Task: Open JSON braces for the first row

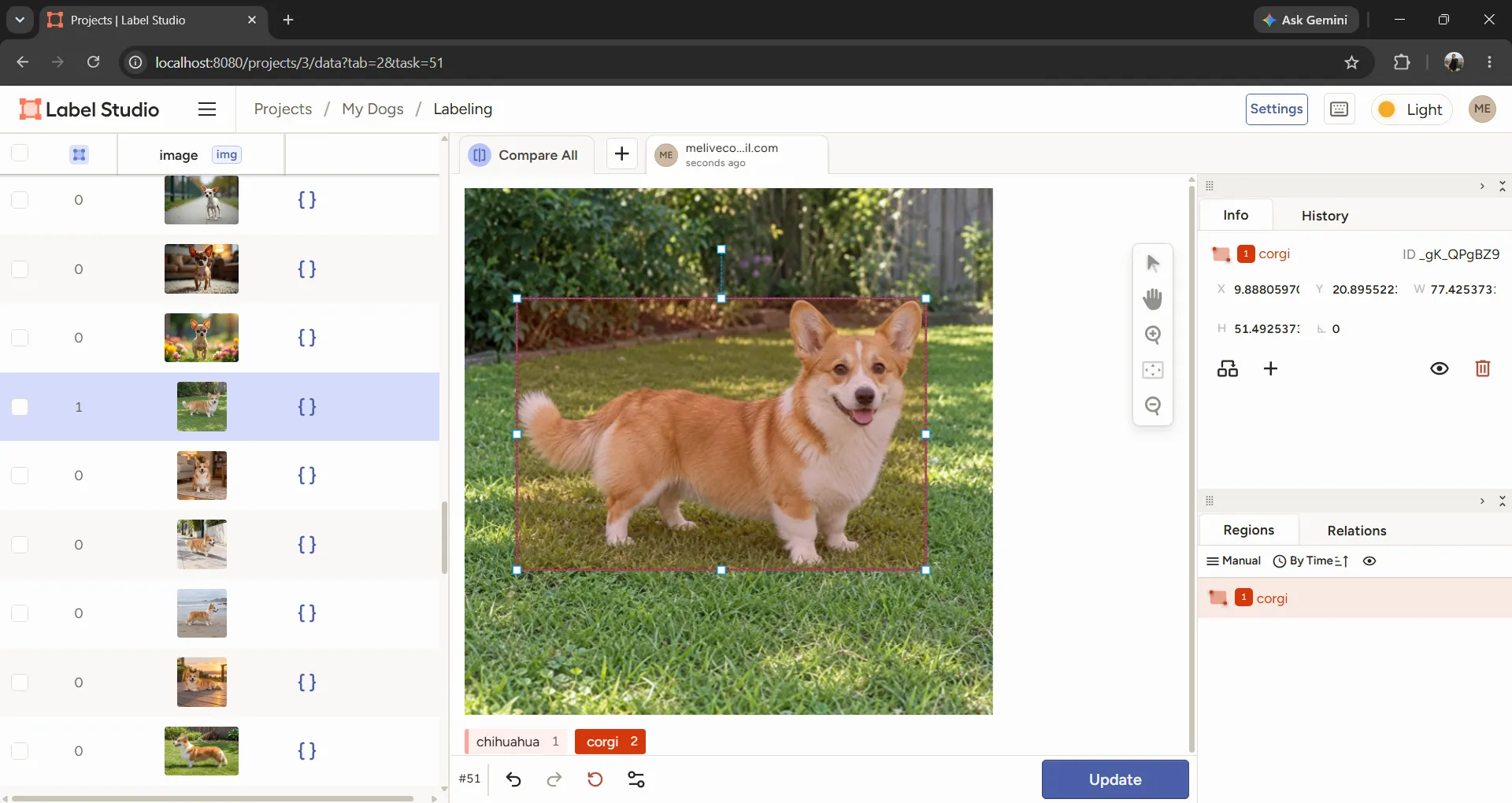Action: [307, 200]
